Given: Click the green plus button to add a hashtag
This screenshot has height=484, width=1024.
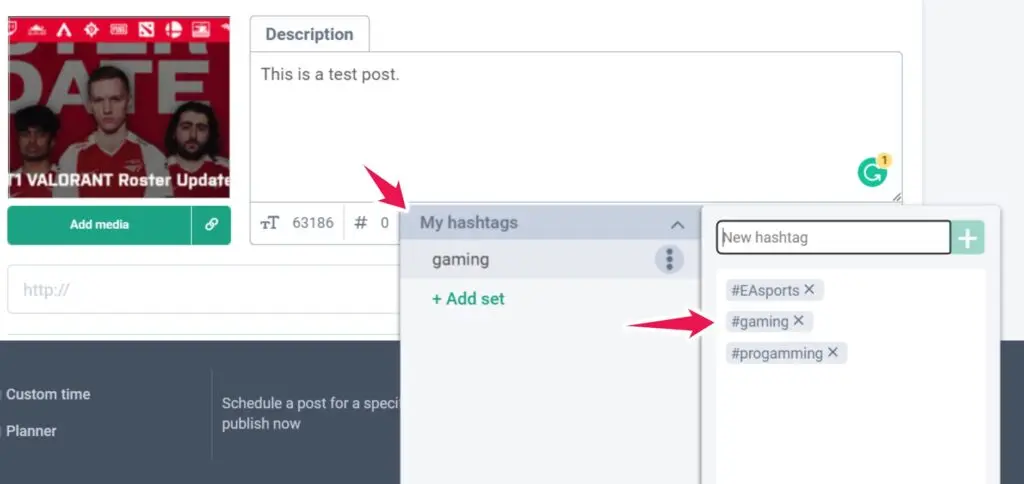Looking at the screenshot, I should click(968, 238).
